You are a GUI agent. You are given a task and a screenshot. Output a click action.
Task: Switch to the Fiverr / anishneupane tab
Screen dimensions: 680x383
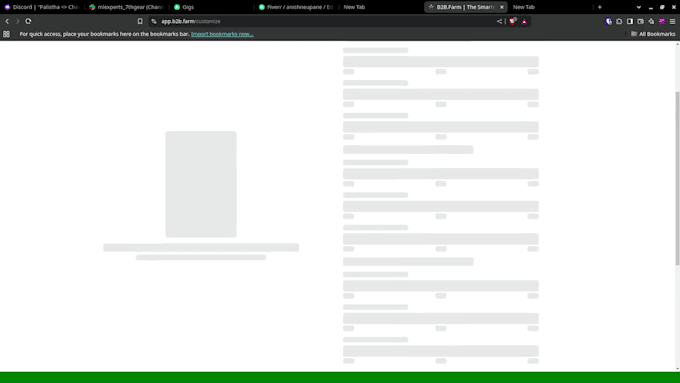pos(296,7)
